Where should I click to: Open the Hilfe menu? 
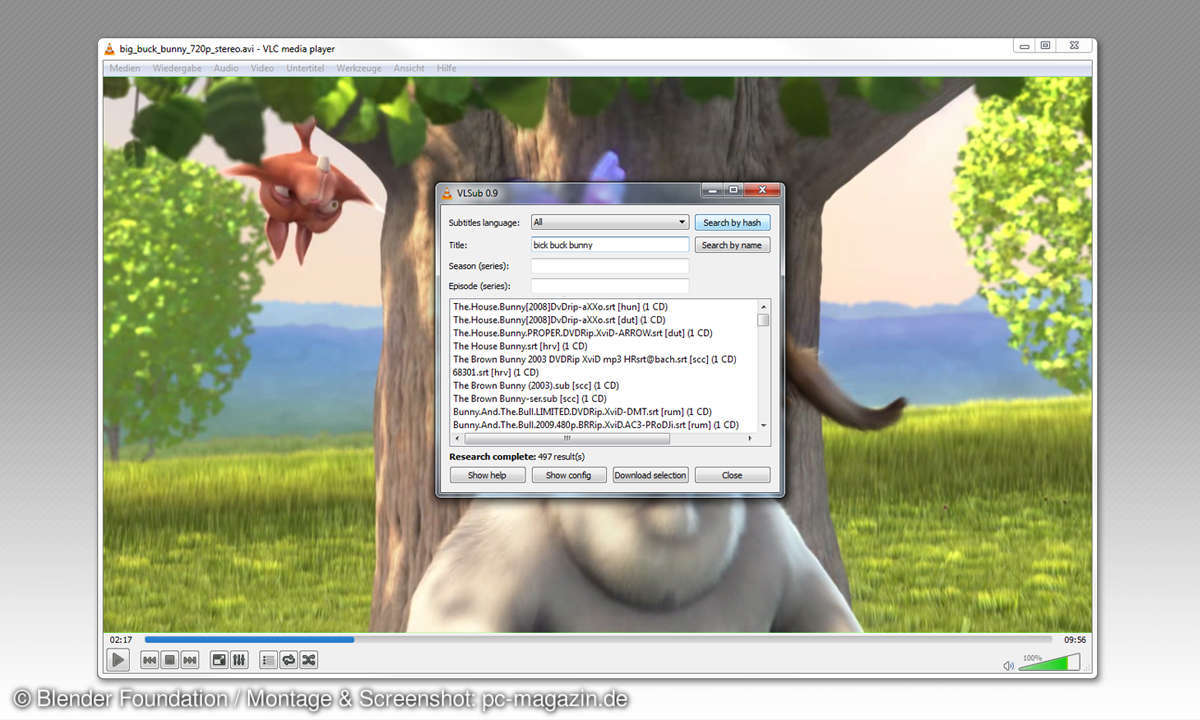coord(446,68)
